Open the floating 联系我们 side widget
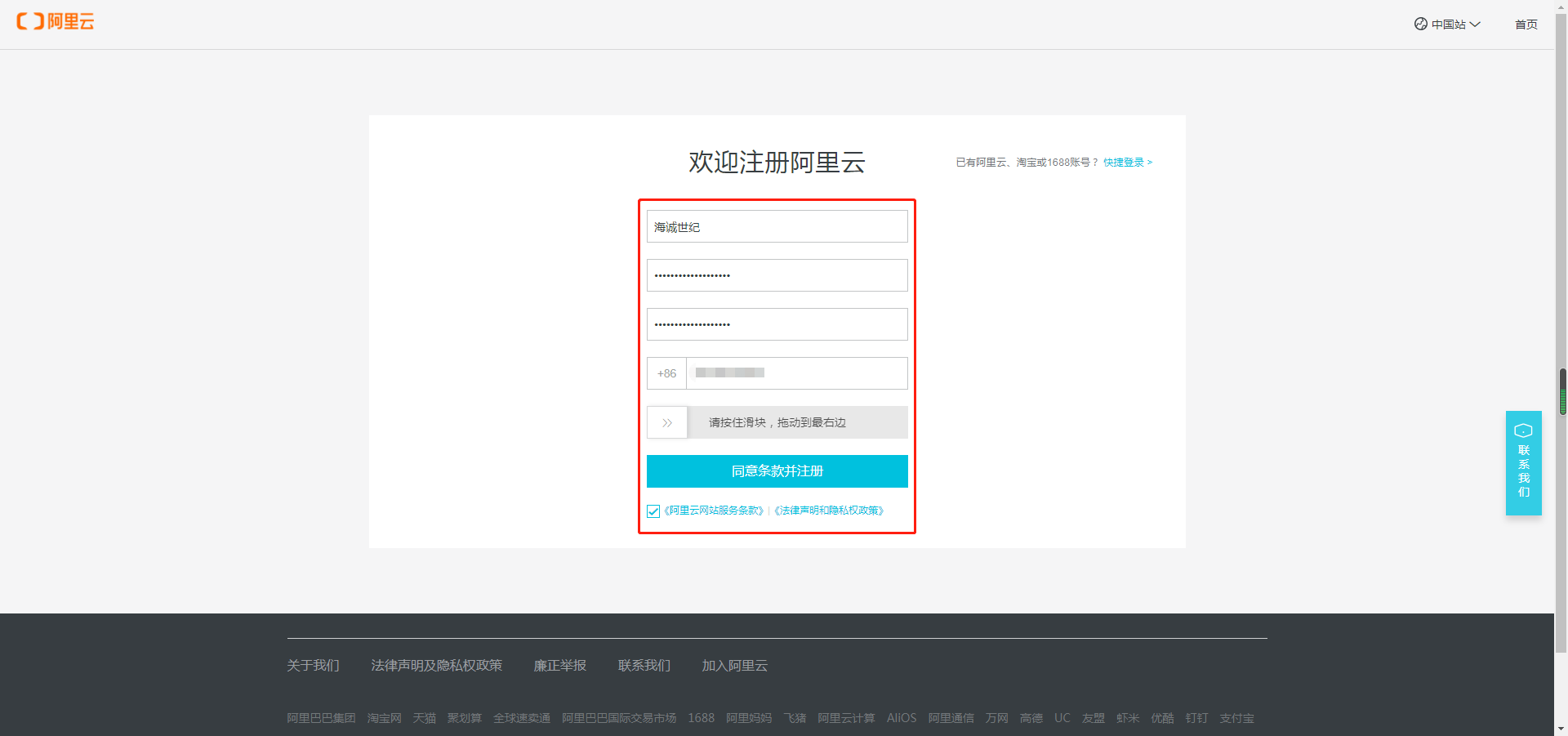1568x736 pixels. [x=1523, y=463]
